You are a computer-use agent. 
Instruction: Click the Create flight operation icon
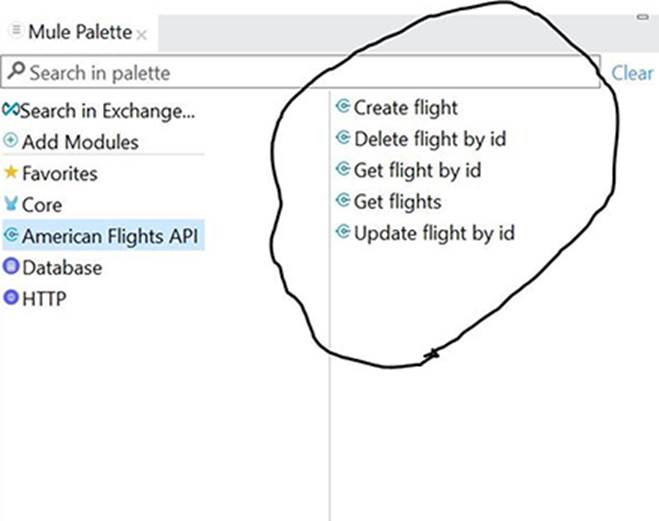[343, 107]
